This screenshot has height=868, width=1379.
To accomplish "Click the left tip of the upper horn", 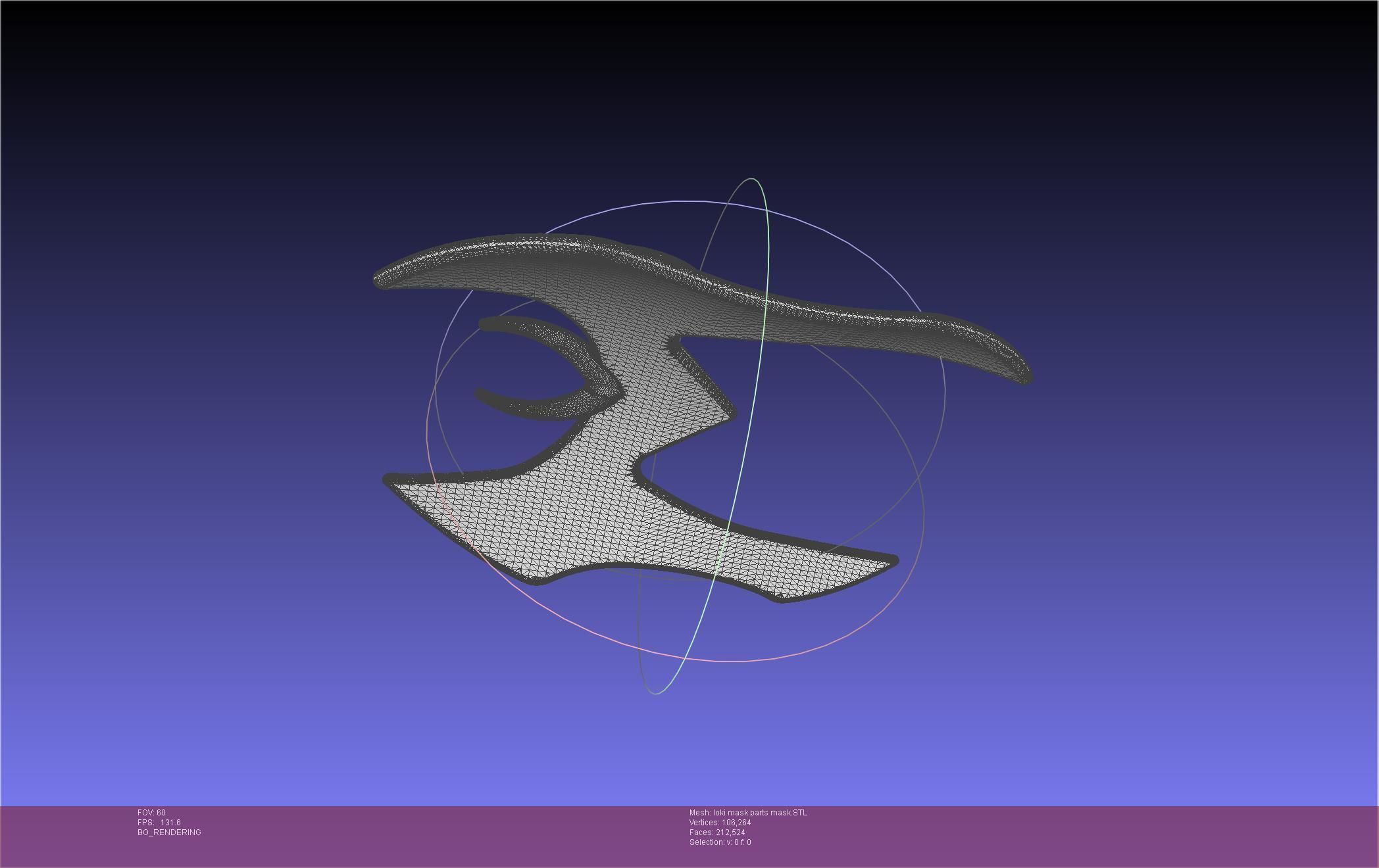I will [x=382, y=279].
